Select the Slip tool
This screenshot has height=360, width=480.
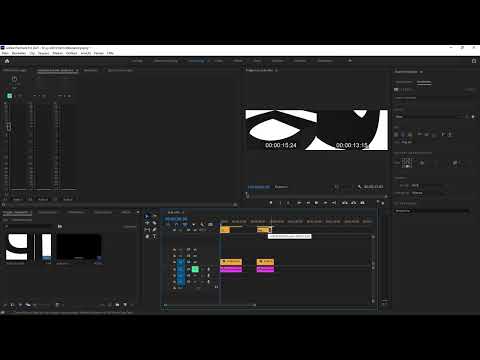coord(147,229)
